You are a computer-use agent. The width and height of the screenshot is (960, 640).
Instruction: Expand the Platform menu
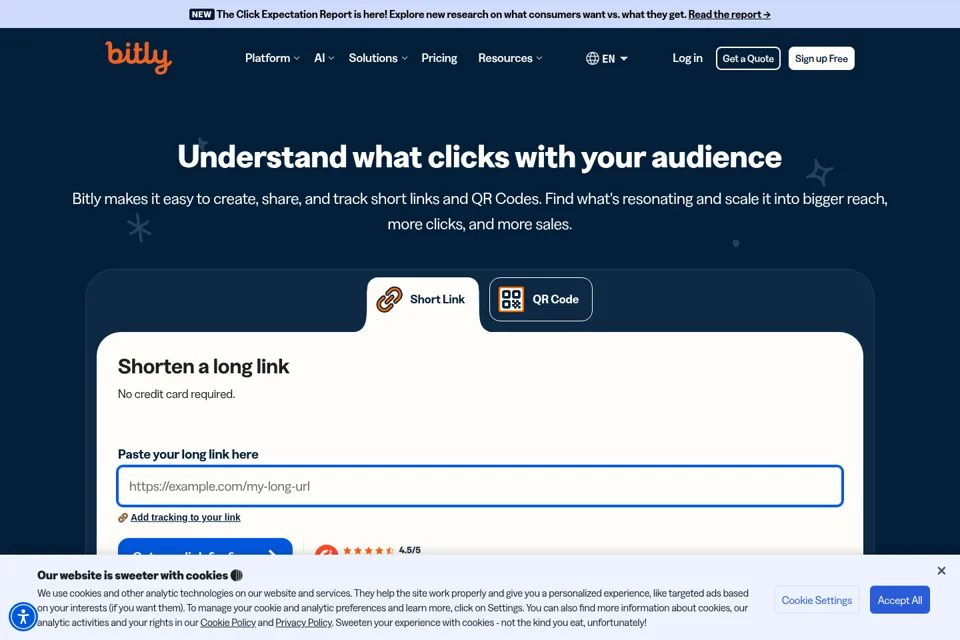(272, 58)
